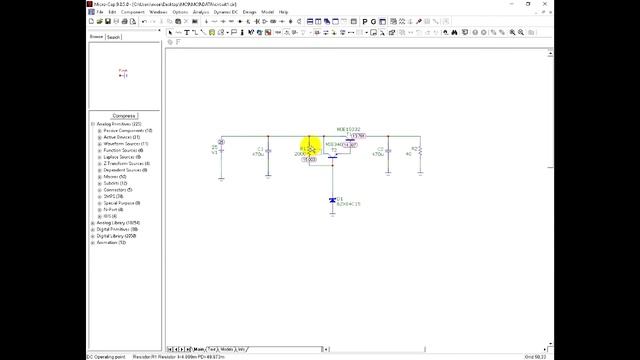Select Special Purpose tree item
This screenshot has width=640, height=360.
point(122,203)
